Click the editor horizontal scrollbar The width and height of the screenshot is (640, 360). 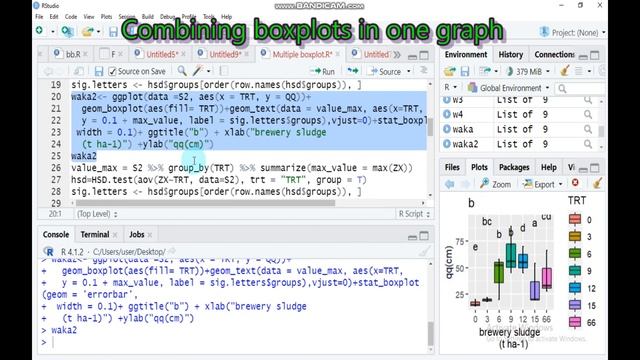(205, 203)
